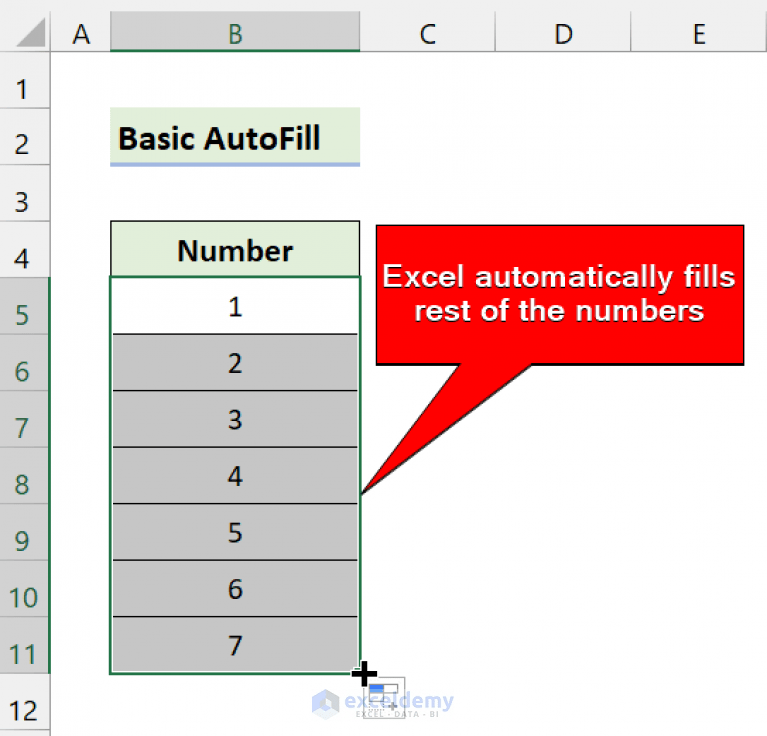Select cell containing value 7
Image resolution: width=767 pixels, height=736 pixels.
235,645
